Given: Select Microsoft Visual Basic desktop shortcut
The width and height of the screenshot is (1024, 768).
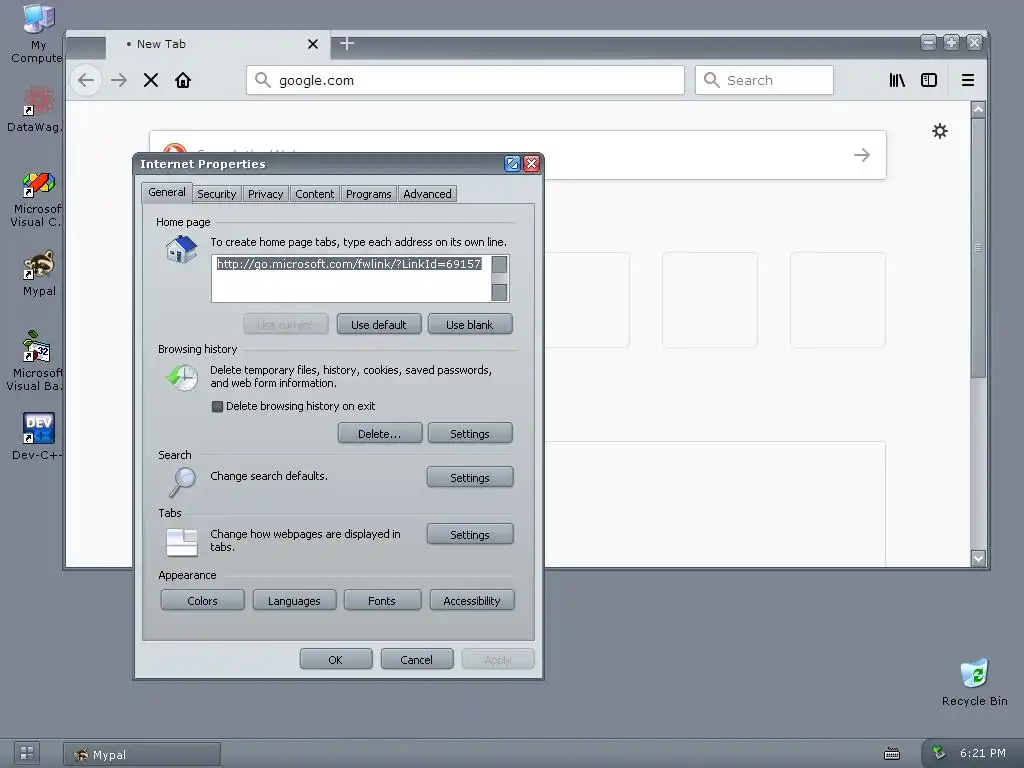Looking at the screenshot, I should pyautogui.click(x=36, y=360).
